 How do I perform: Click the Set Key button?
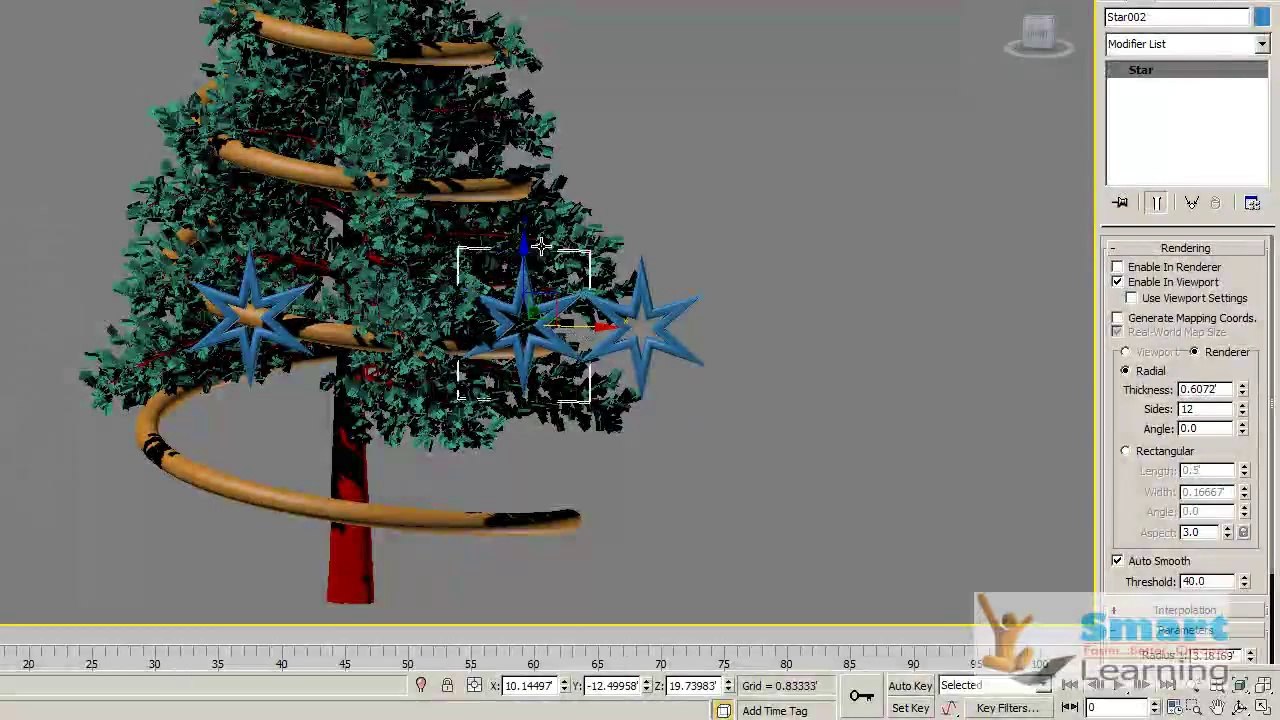click(910, 708)
